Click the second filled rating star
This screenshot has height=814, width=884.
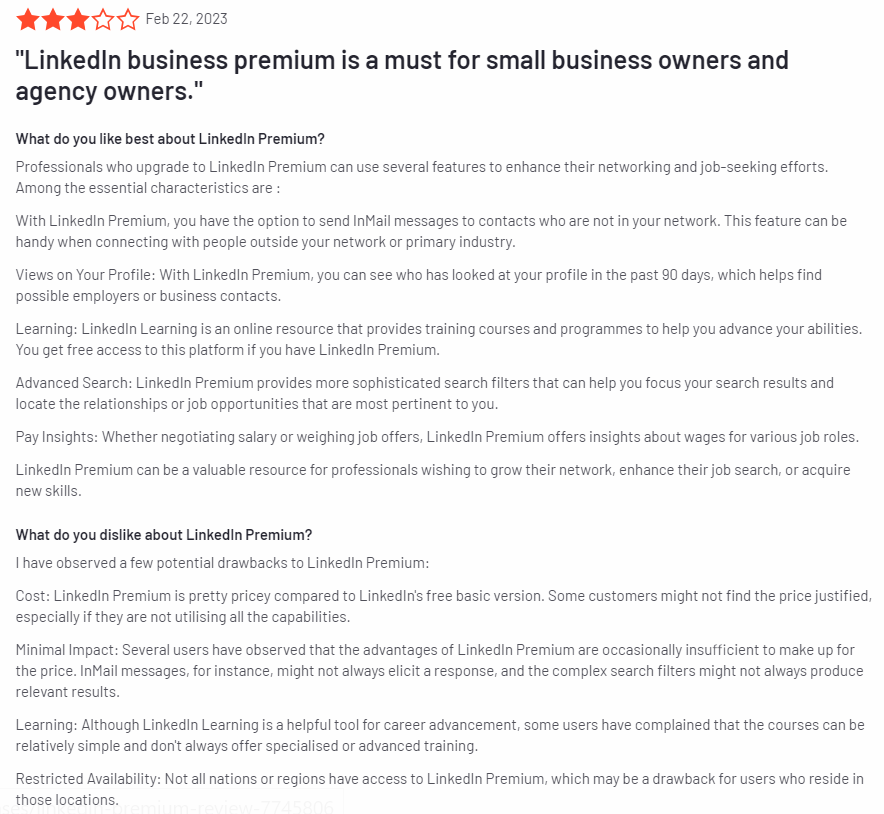click(x=53, y=20)
